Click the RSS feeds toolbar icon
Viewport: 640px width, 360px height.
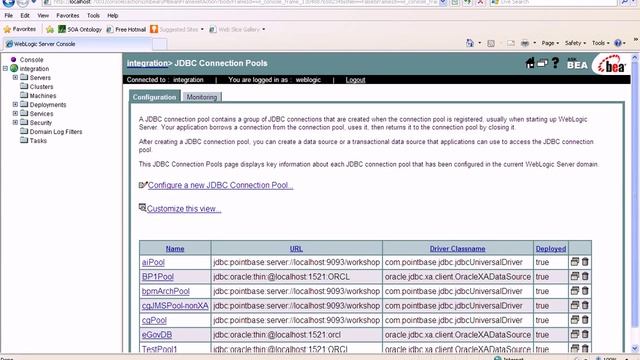[x=491, y=43]
